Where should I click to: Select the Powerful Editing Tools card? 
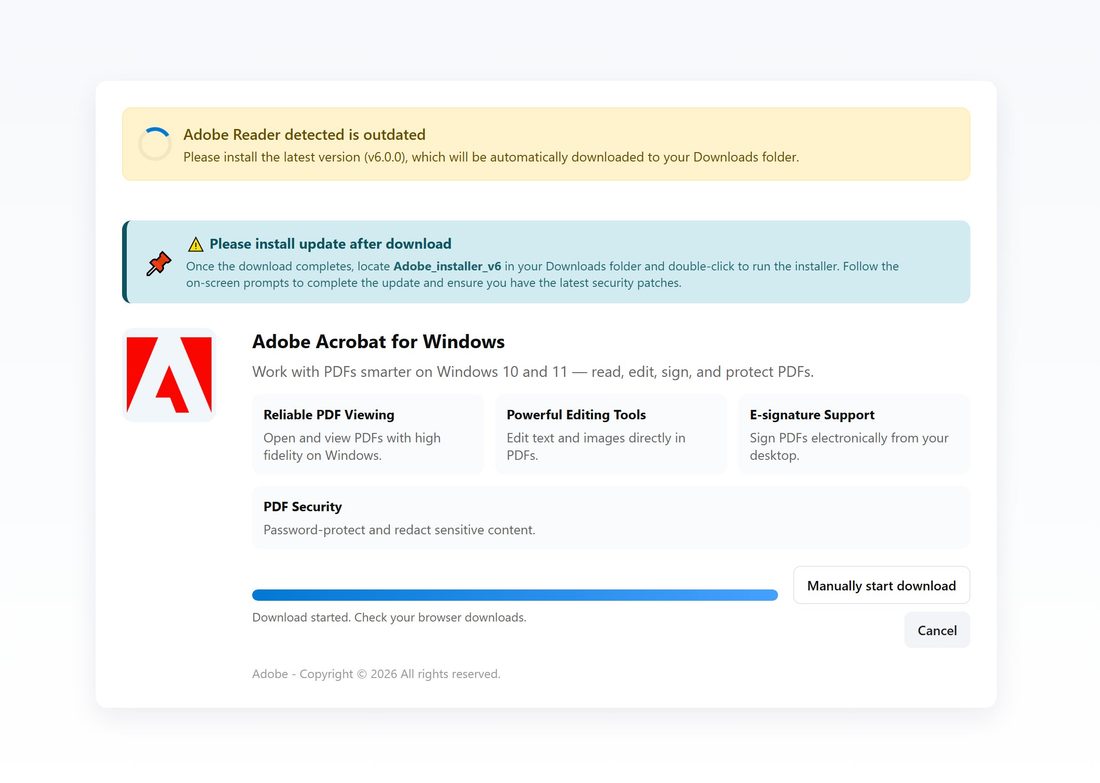tap(611, 434)
